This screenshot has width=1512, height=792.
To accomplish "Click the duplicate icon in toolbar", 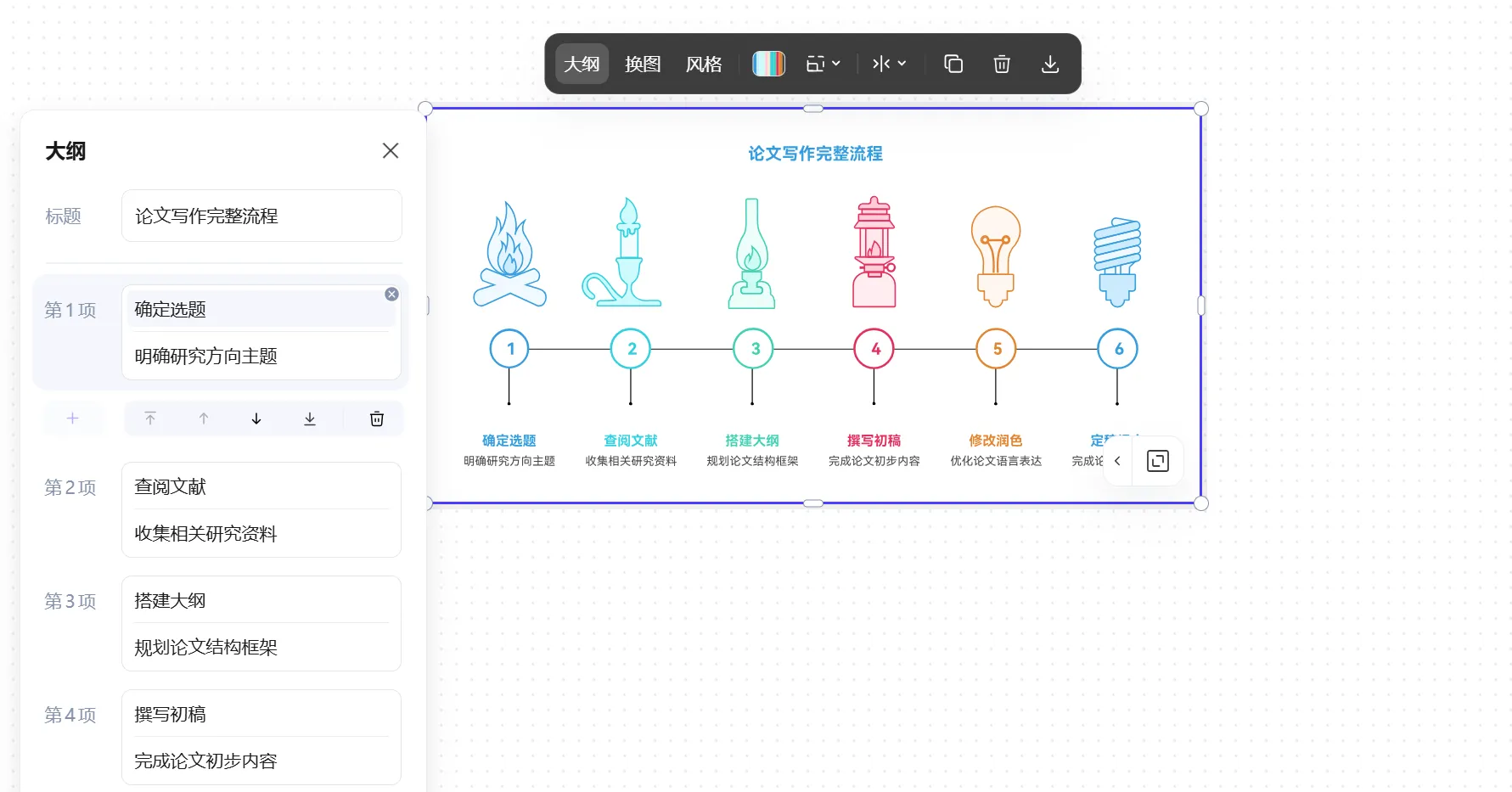I will point(953,64).
